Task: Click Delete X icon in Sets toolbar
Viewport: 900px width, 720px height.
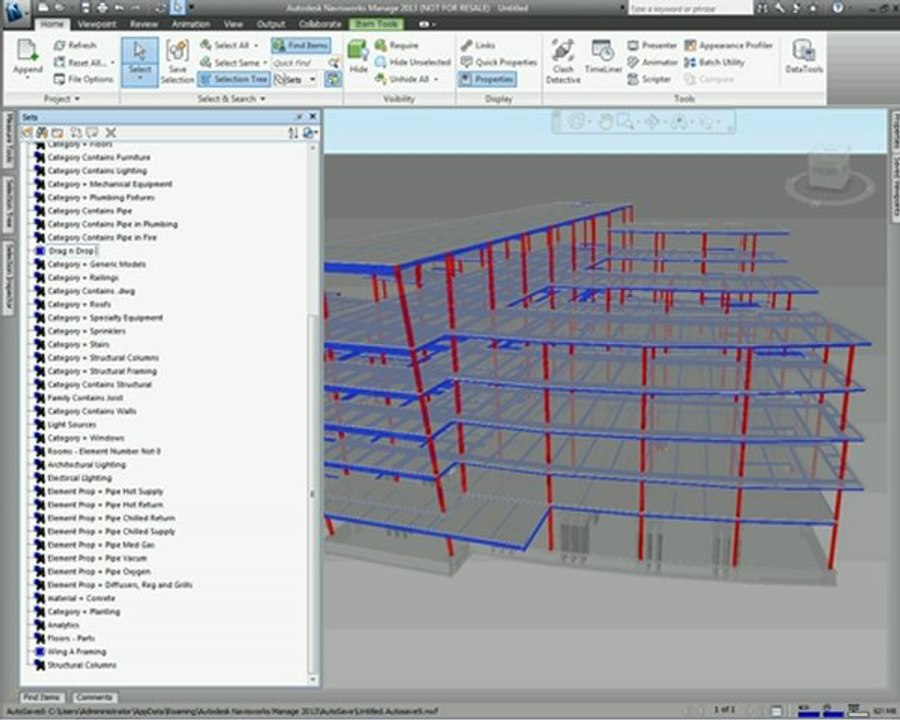Action: coord(111,133)
